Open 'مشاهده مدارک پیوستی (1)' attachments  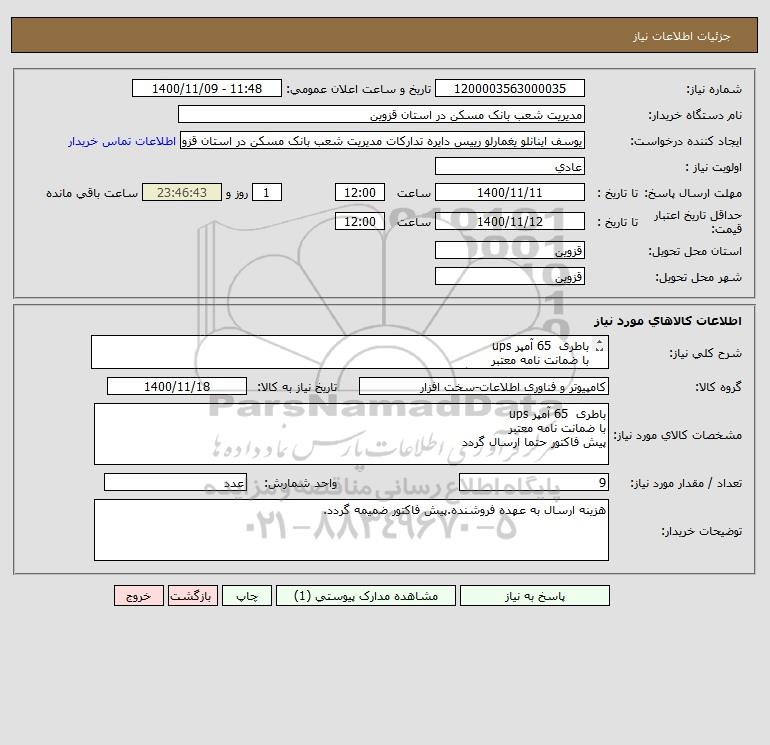366,596
